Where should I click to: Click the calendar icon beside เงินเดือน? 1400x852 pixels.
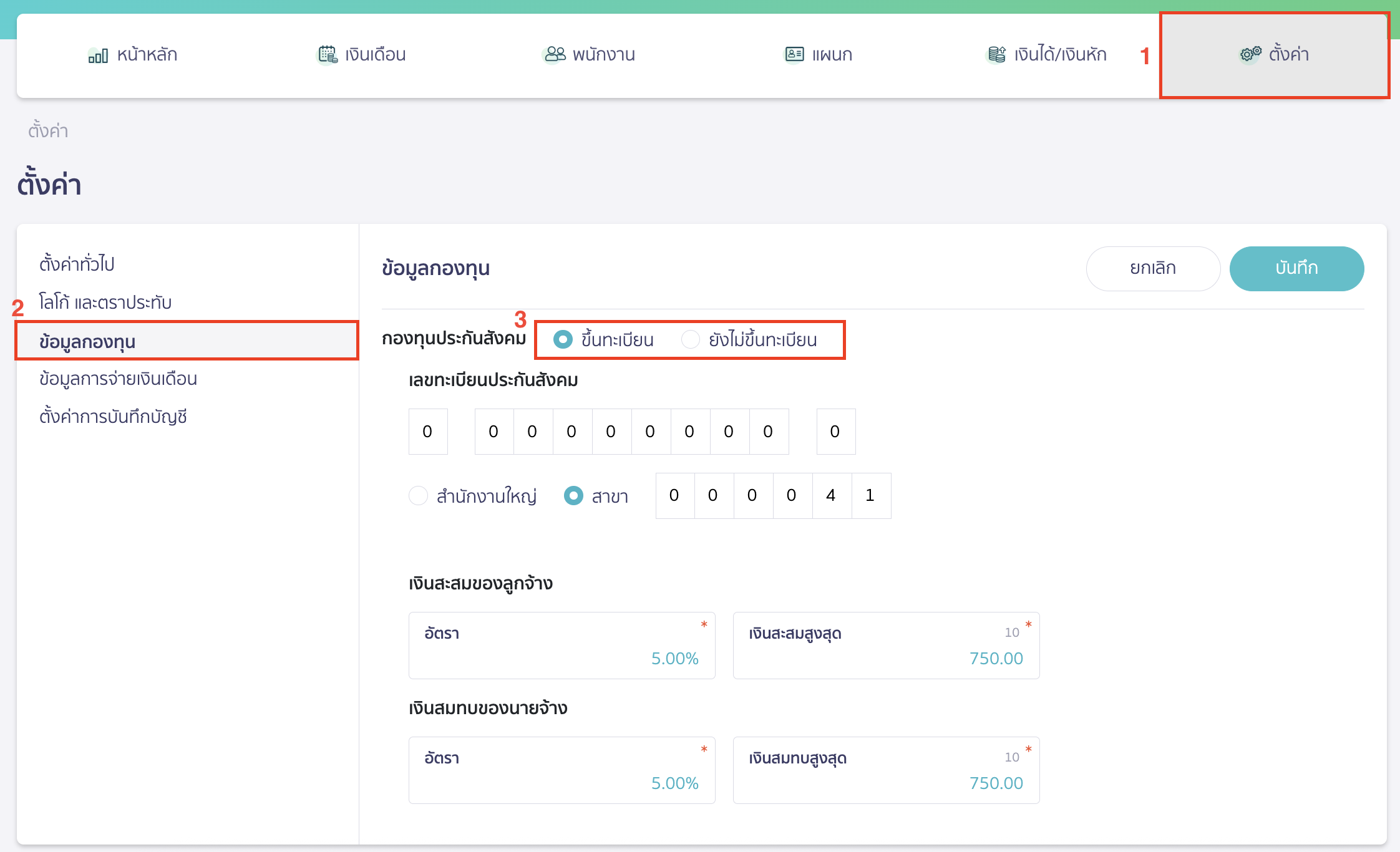click(328, 55)
